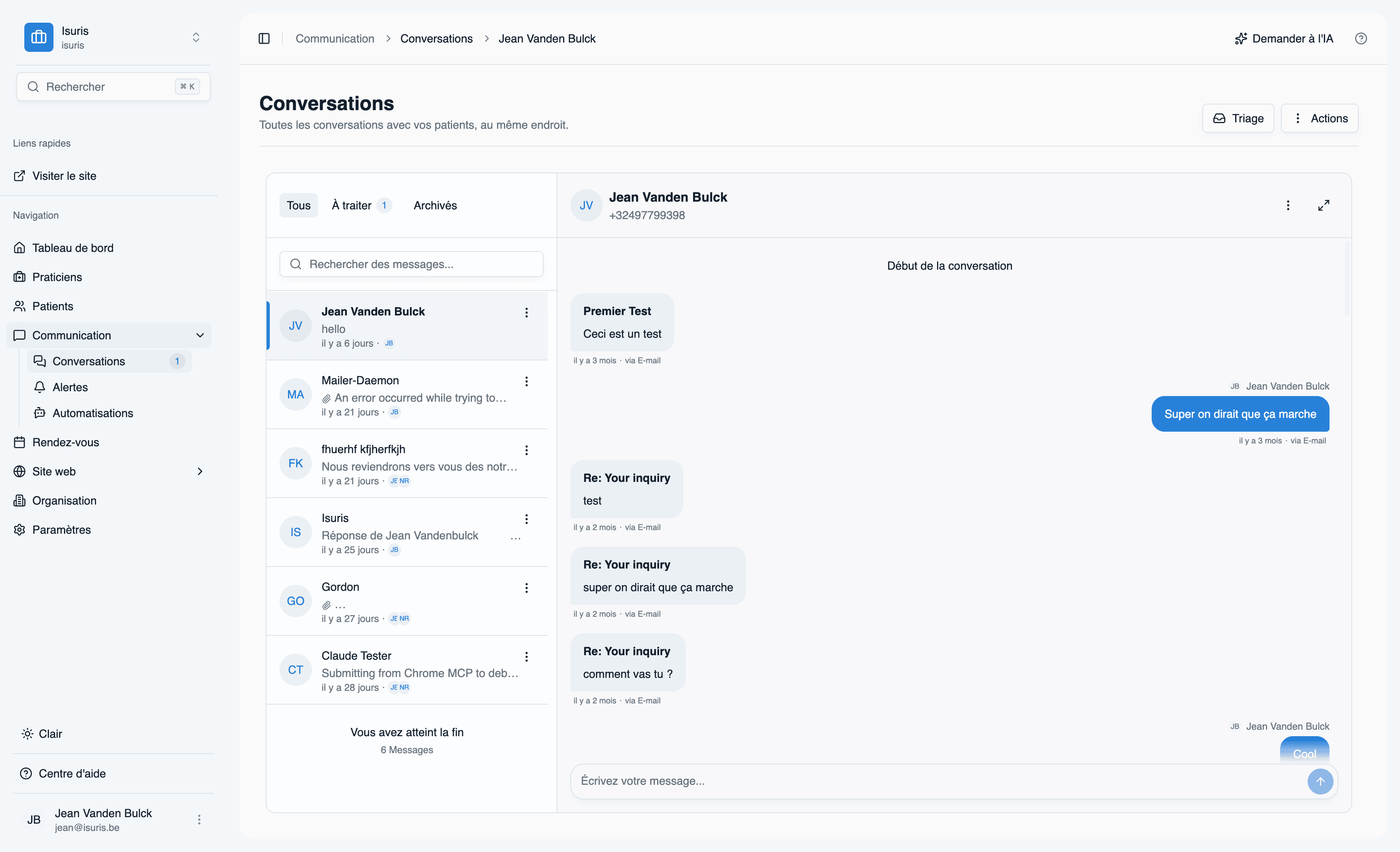Open user account menu dots beside jean@isuris.be
This screenshot has height=852, width=1400.
pos(199,819)
